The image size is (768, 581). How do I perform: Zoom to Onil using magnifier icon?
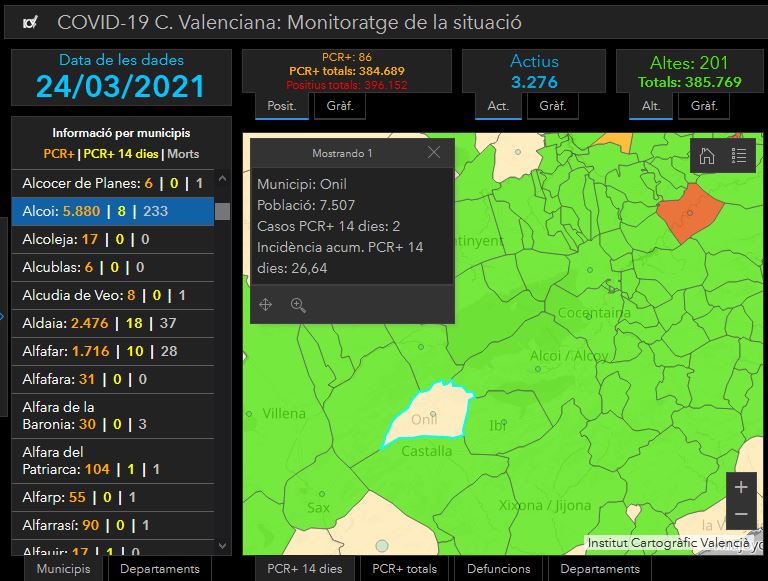[298, 305]
